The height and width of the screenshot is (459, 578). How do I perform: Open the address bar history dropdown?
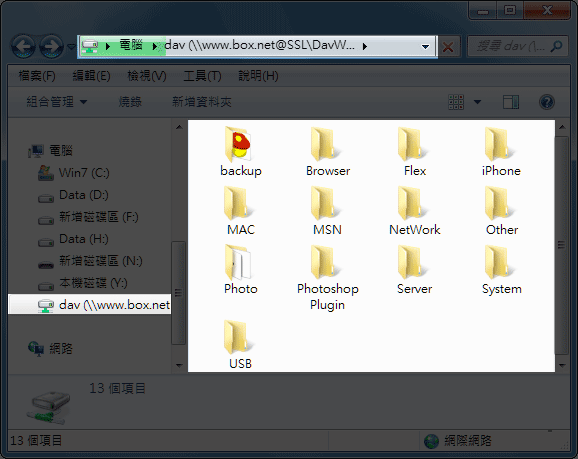425,47
